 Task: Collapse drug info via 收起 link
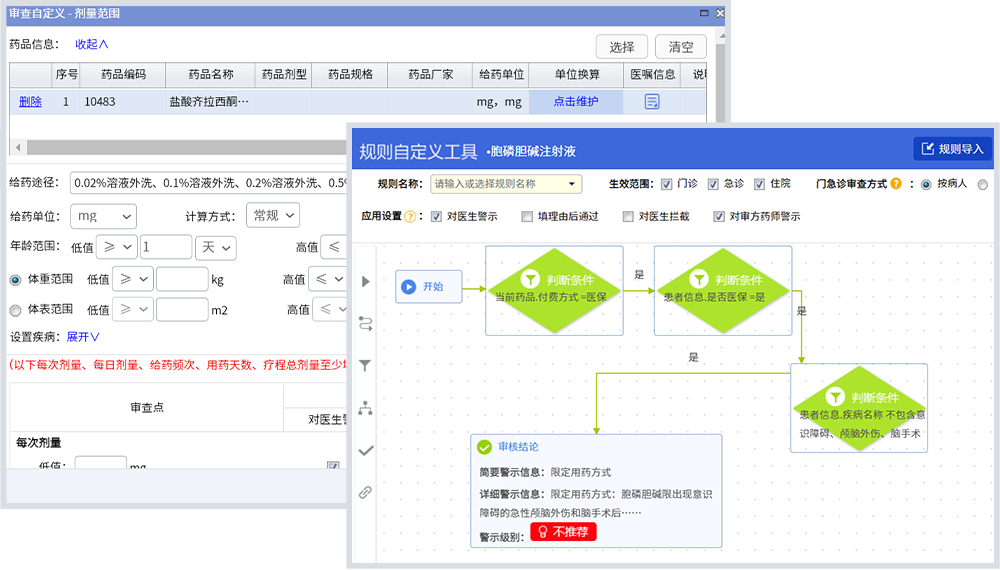(x=91, y=45)
